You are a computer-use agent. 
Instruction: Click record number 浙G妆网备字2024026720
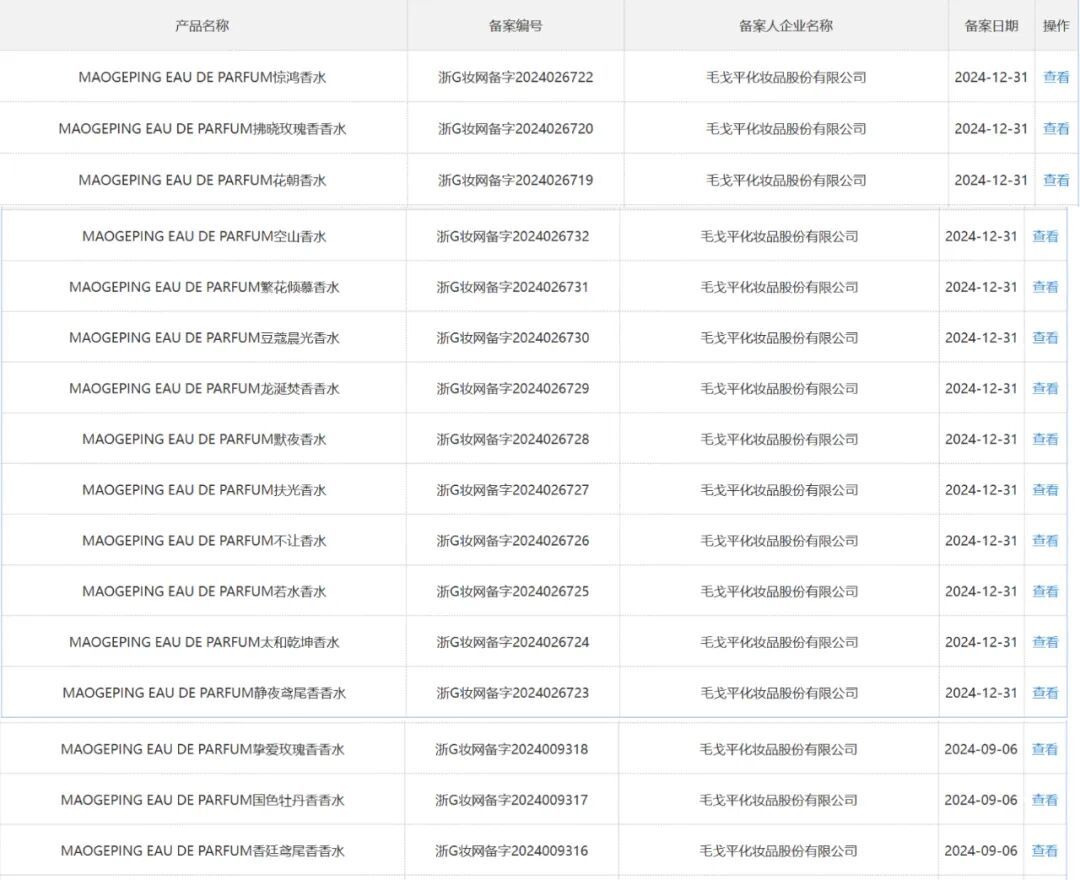[515, 128]
